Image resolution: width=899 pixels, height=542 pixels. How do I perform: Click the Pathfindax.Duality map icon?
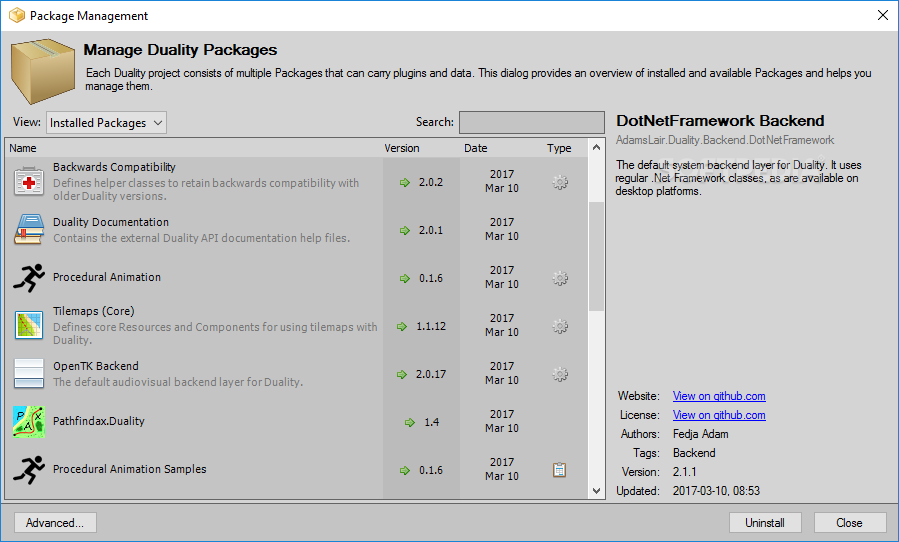click(x=29, y=422)
